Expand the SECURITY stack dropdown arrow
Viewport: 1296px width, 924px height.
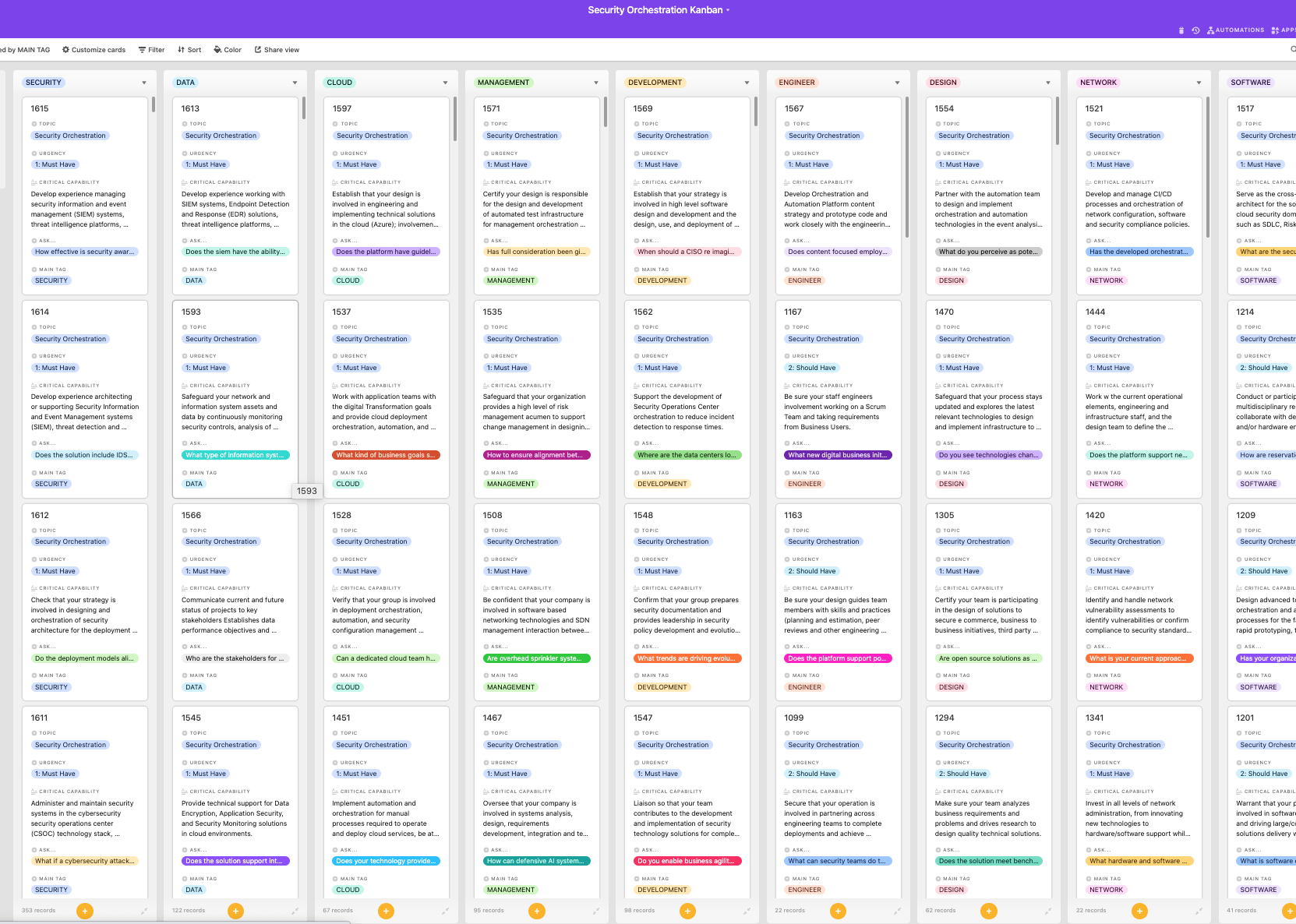(x=144, y=83)
